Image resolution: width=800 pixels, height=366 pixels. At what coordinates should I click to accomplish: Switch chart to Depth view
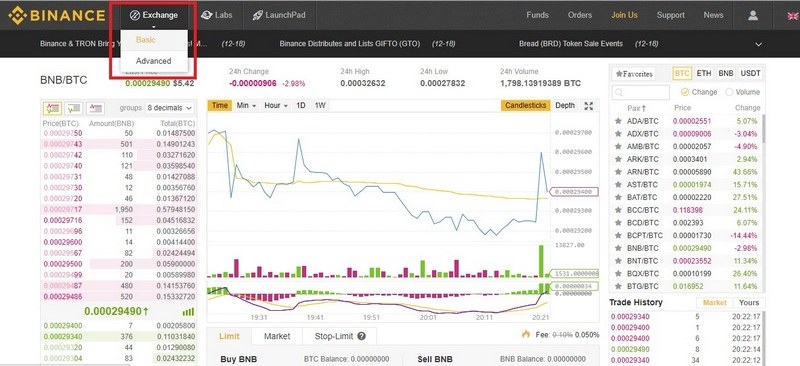coord(565,106)
